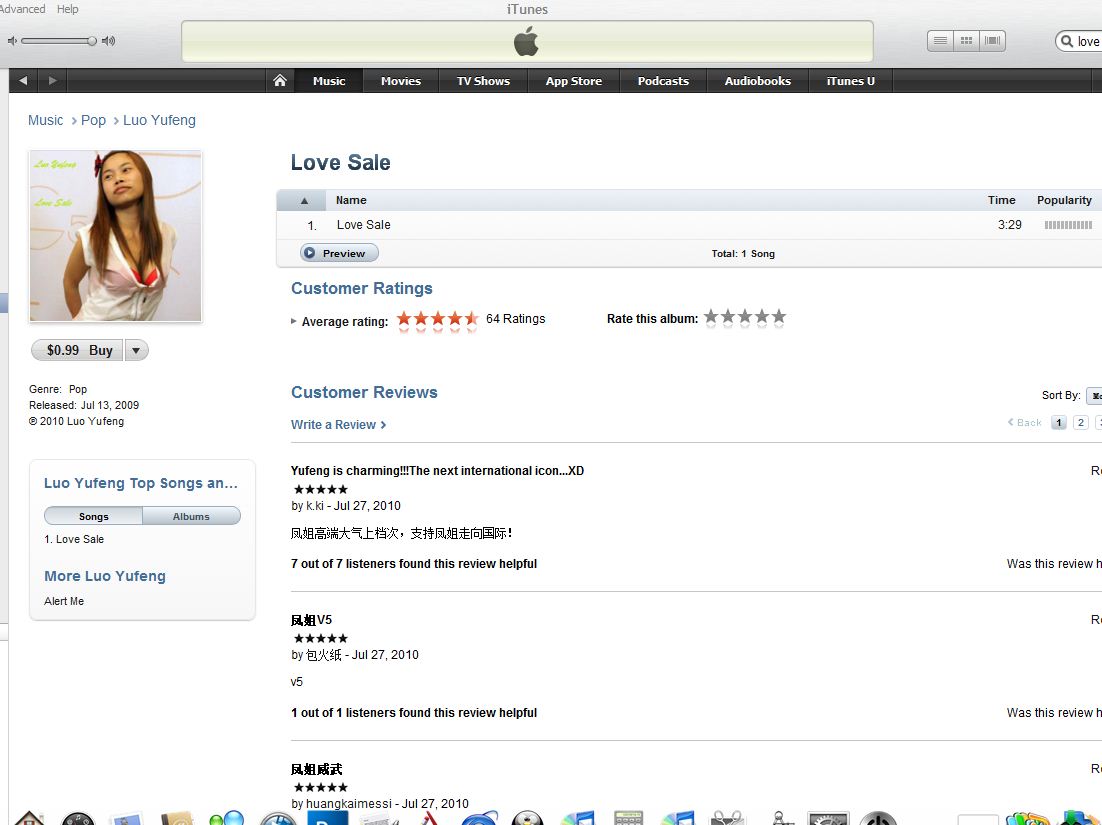Click Pop in the breadcrumb
Screen dimensions: 1102x825
[93, 120]
